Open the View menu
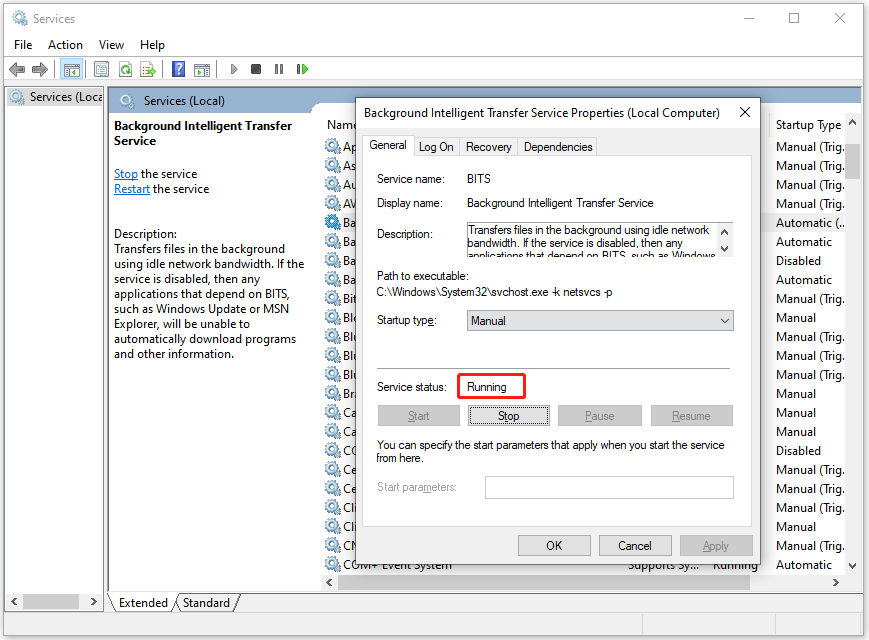 coord(111,45)
